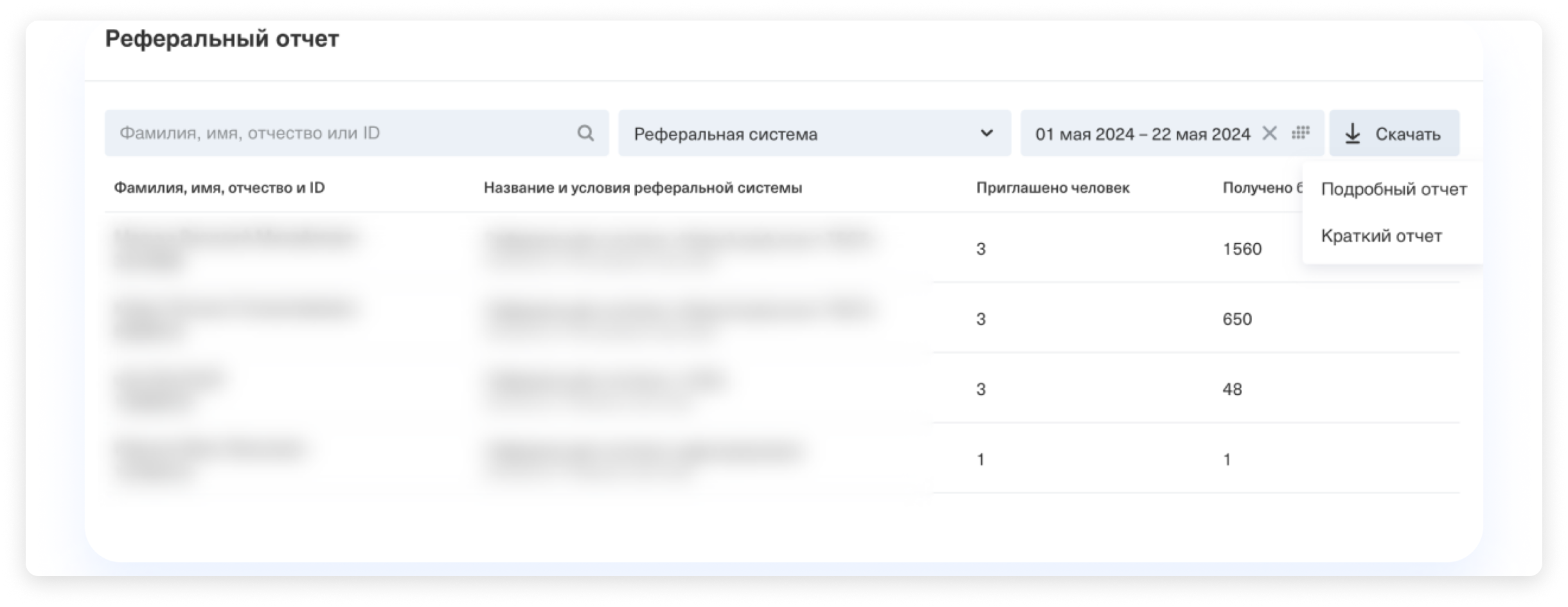Image resolution: width=1568 pixels, height=607 pixels.
Task: Expand the chevron arrow of Реферальная система
Action: [986, 133]
